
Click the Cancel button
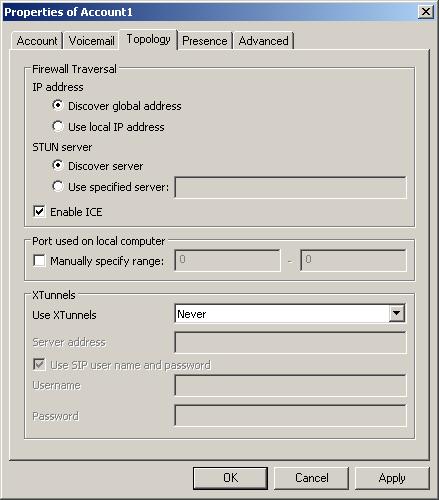tap(311, 478)
